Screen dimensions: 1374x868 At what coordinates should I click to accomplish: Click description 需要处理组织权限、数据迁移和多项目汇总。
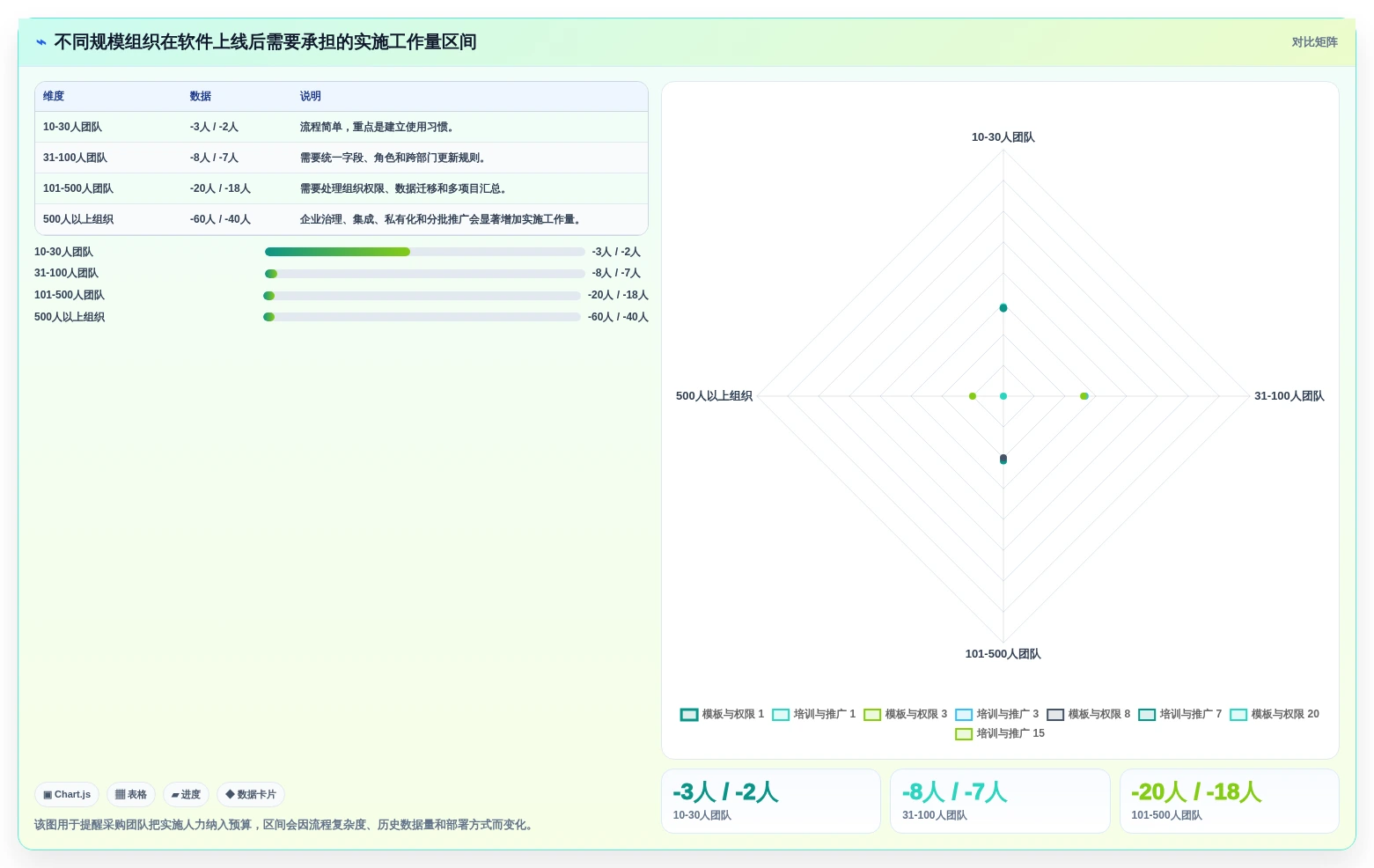[405, 188]
